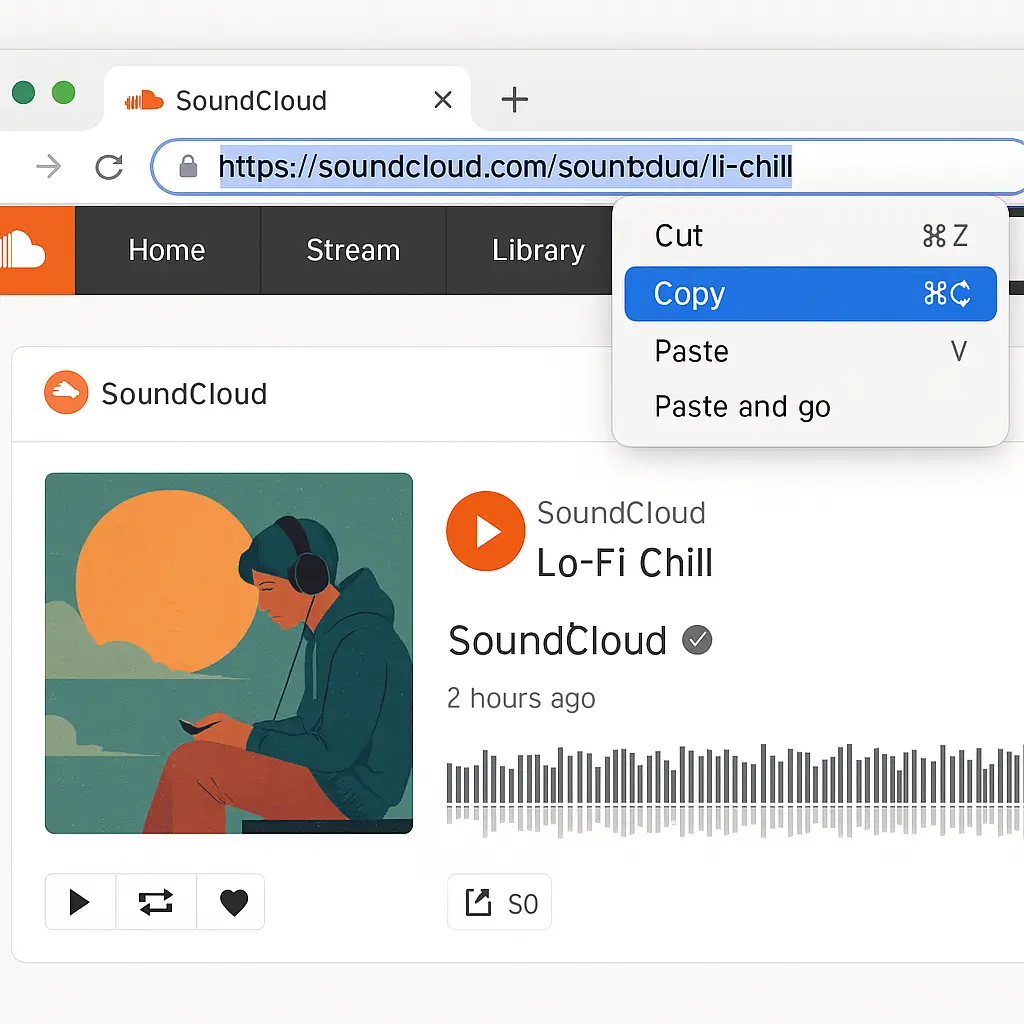This screenshot has width=1024, height=1024.
Task: Click the SoundCloud favicon in the tab
Action: pyautogui.click(x=144, y=101)
